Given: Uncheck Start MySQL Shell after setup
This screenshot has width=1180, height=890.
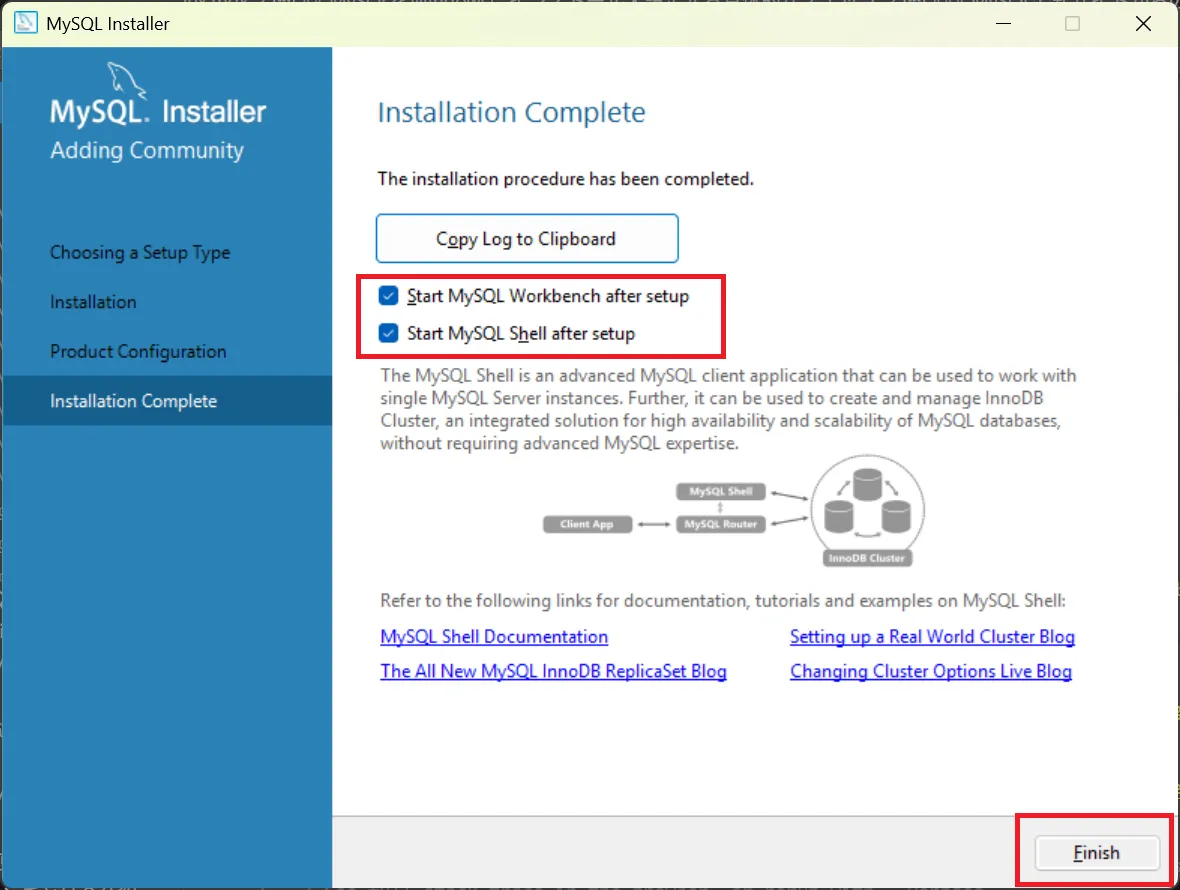Looking at the screenshot, I should click(388, 333).
